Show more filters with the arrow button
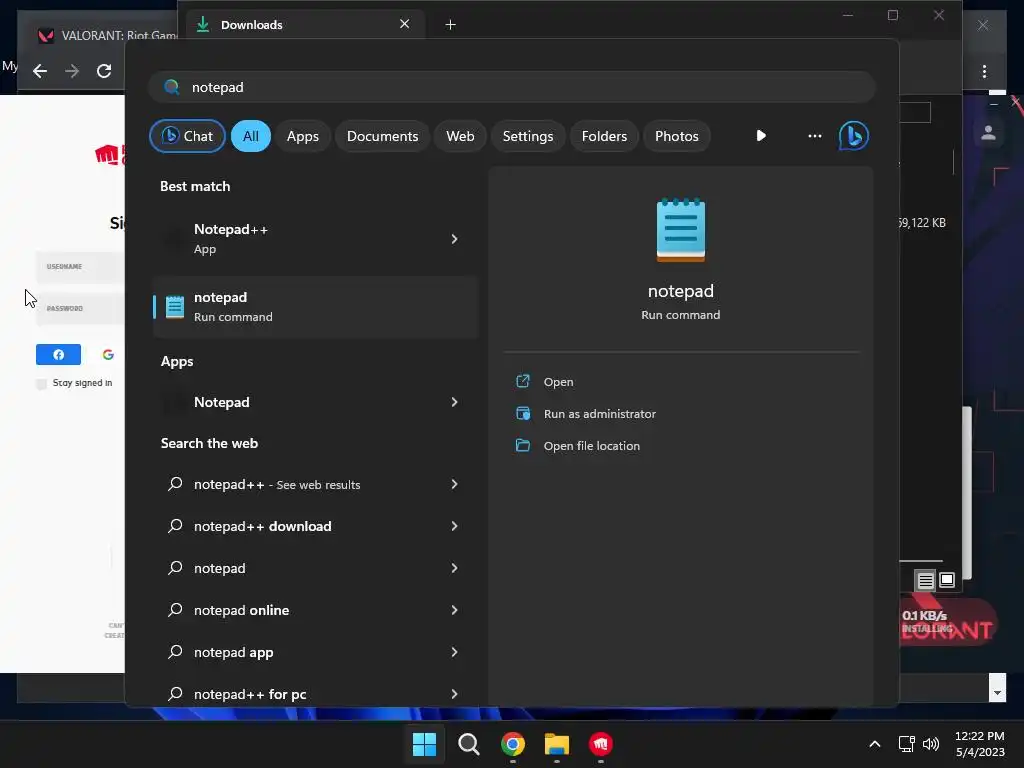This screenshot has height=768, width=1024. (761, 136)
